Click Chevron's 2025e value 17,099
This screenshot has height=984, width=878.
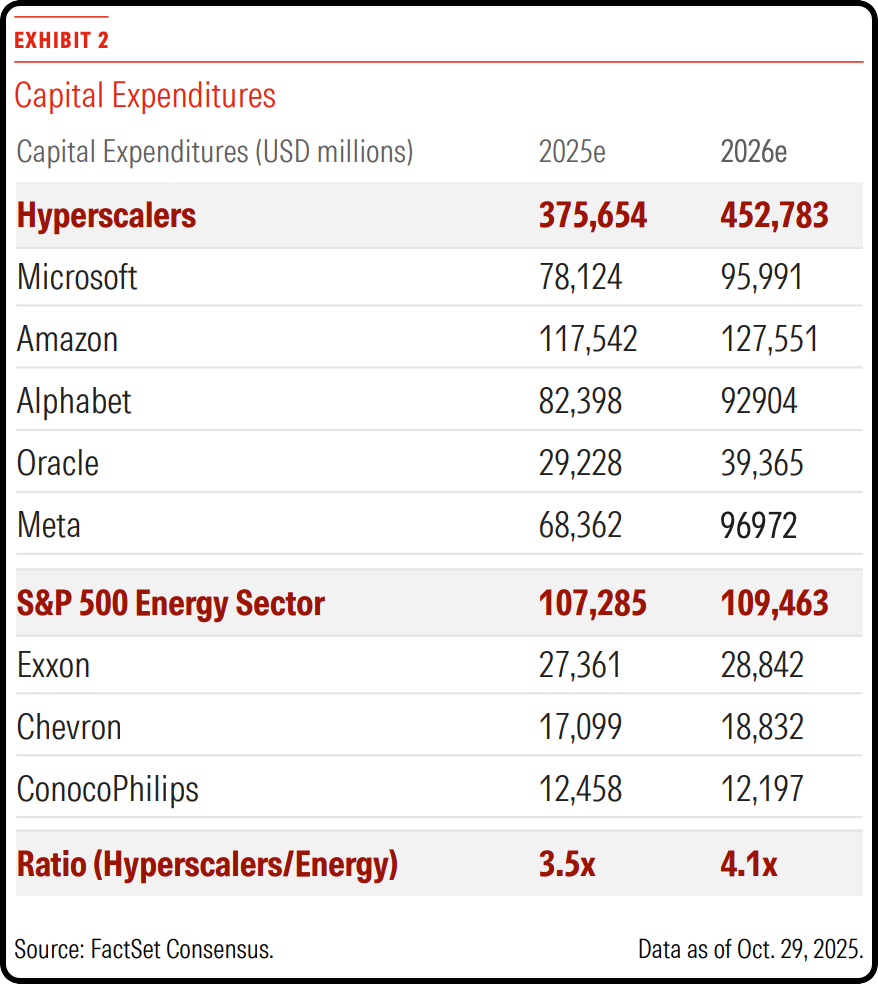580,727
